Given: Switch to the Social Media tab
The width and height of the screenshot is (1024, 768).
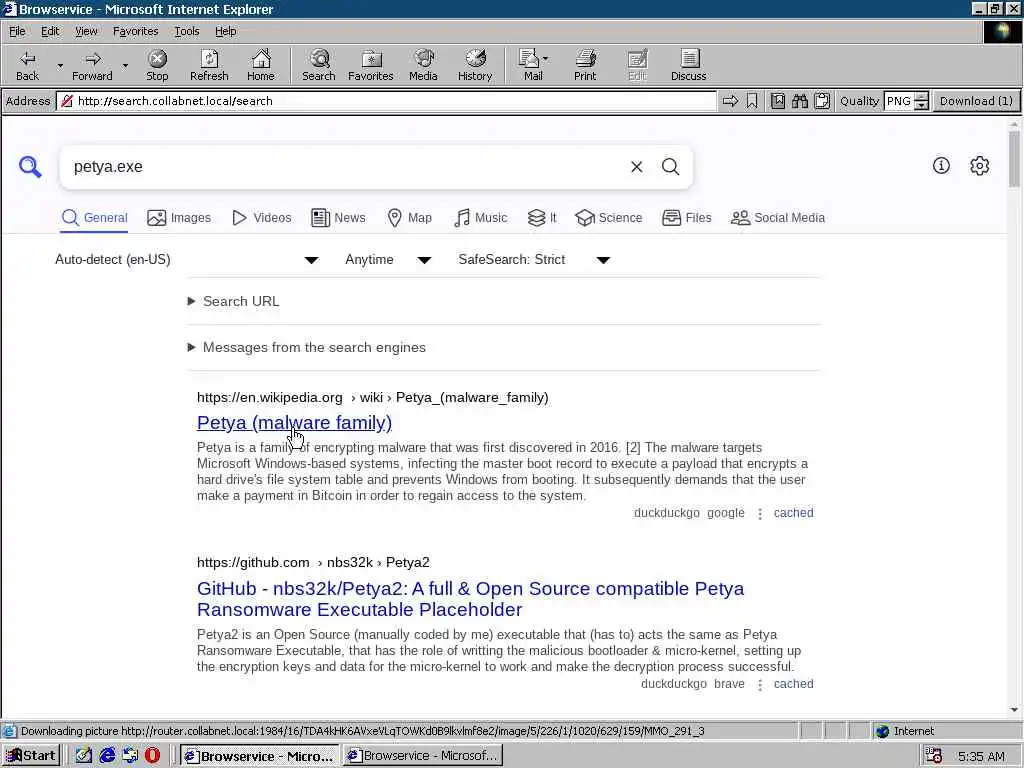Looking at the screenshot, I should coord(778,218).
